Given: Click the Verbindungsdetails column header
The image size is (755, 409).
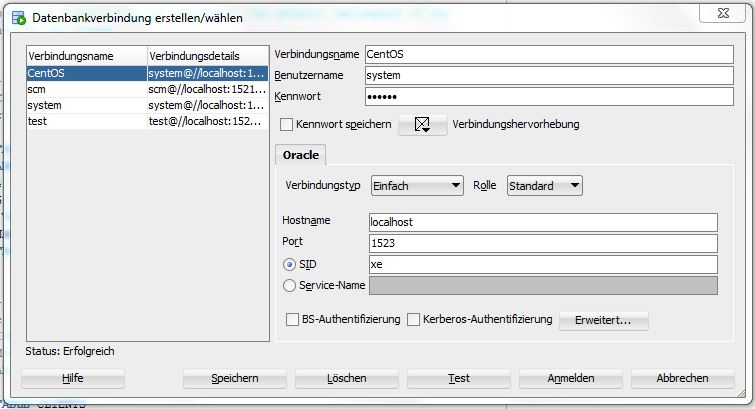Looking at the screenshot, I should [208, 56].
